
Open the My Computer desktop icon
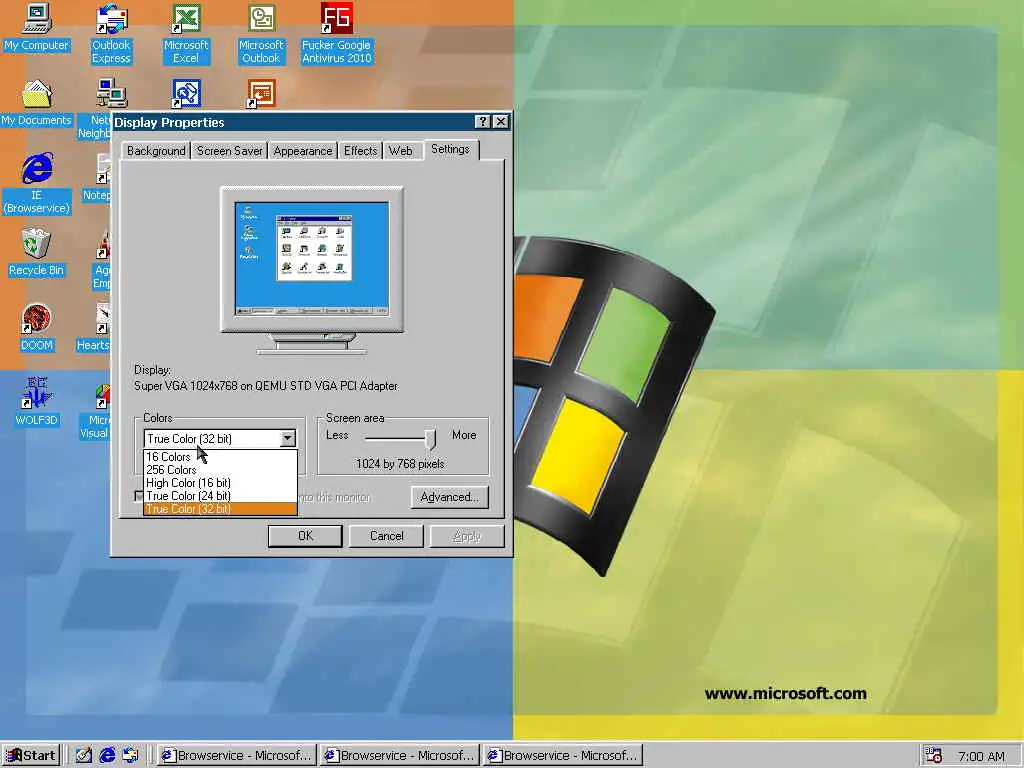click(37, 26)
